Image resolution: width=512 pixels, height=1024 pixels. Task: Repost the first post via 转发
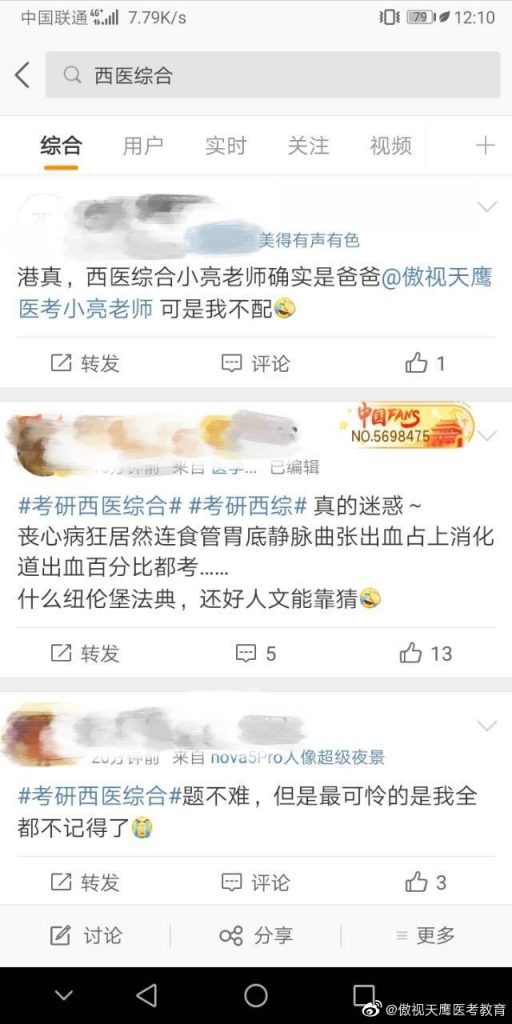tap(86, 362)
